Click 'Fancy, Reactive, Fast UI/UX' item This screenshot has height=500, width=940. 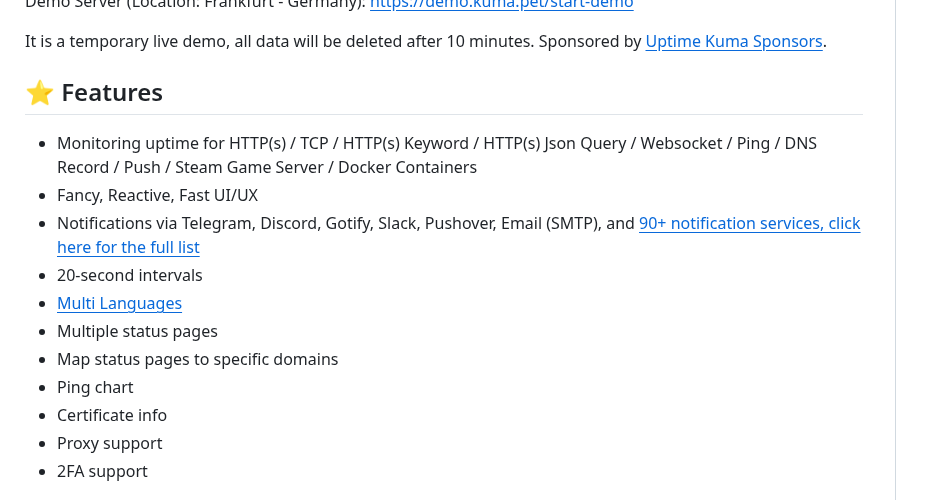tap(157, 195)
